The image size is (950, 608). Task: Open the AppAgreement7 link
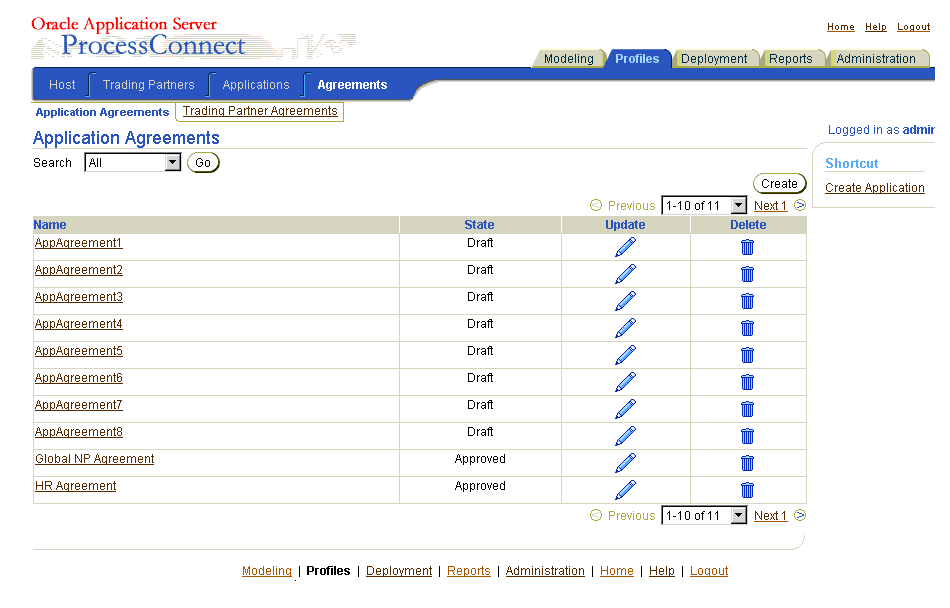(79, 405)
